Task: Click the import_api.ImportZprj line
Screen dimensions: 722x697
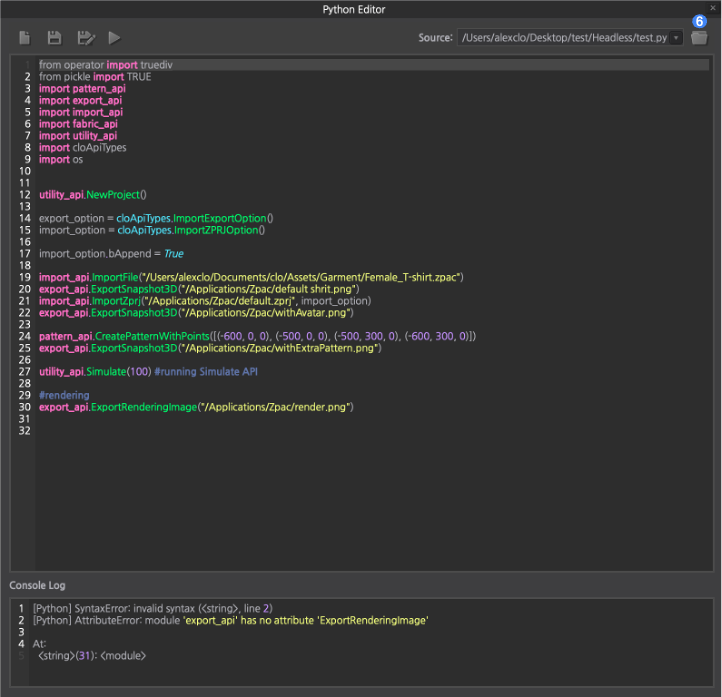Action: [x=205, y=301]
